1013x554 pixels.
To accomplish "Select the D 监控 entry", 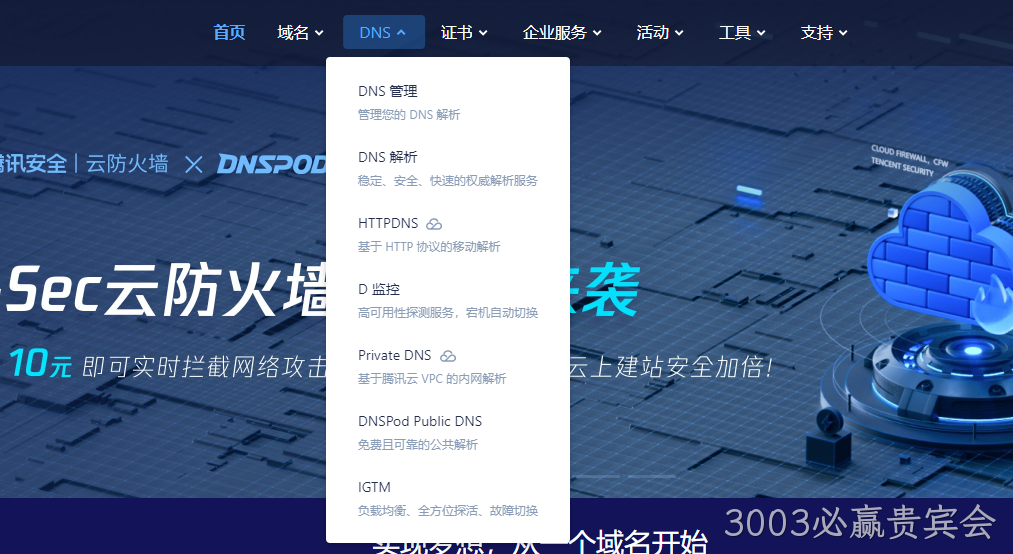I will [379, 289].
